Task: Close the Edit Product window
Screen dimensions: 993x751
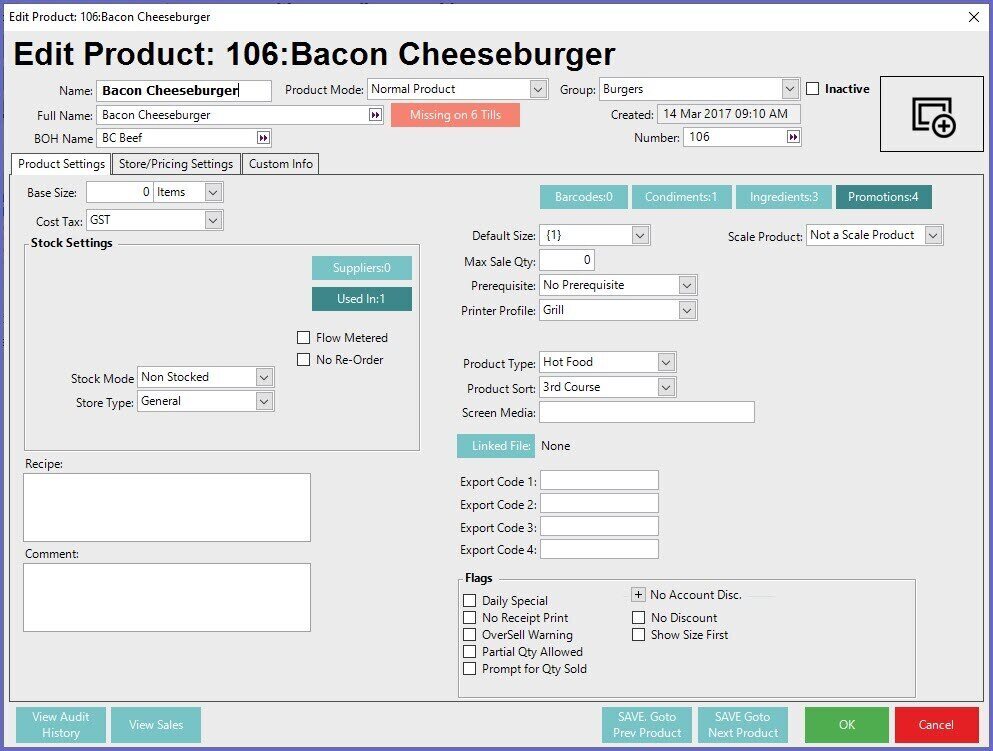Action: 974,17
